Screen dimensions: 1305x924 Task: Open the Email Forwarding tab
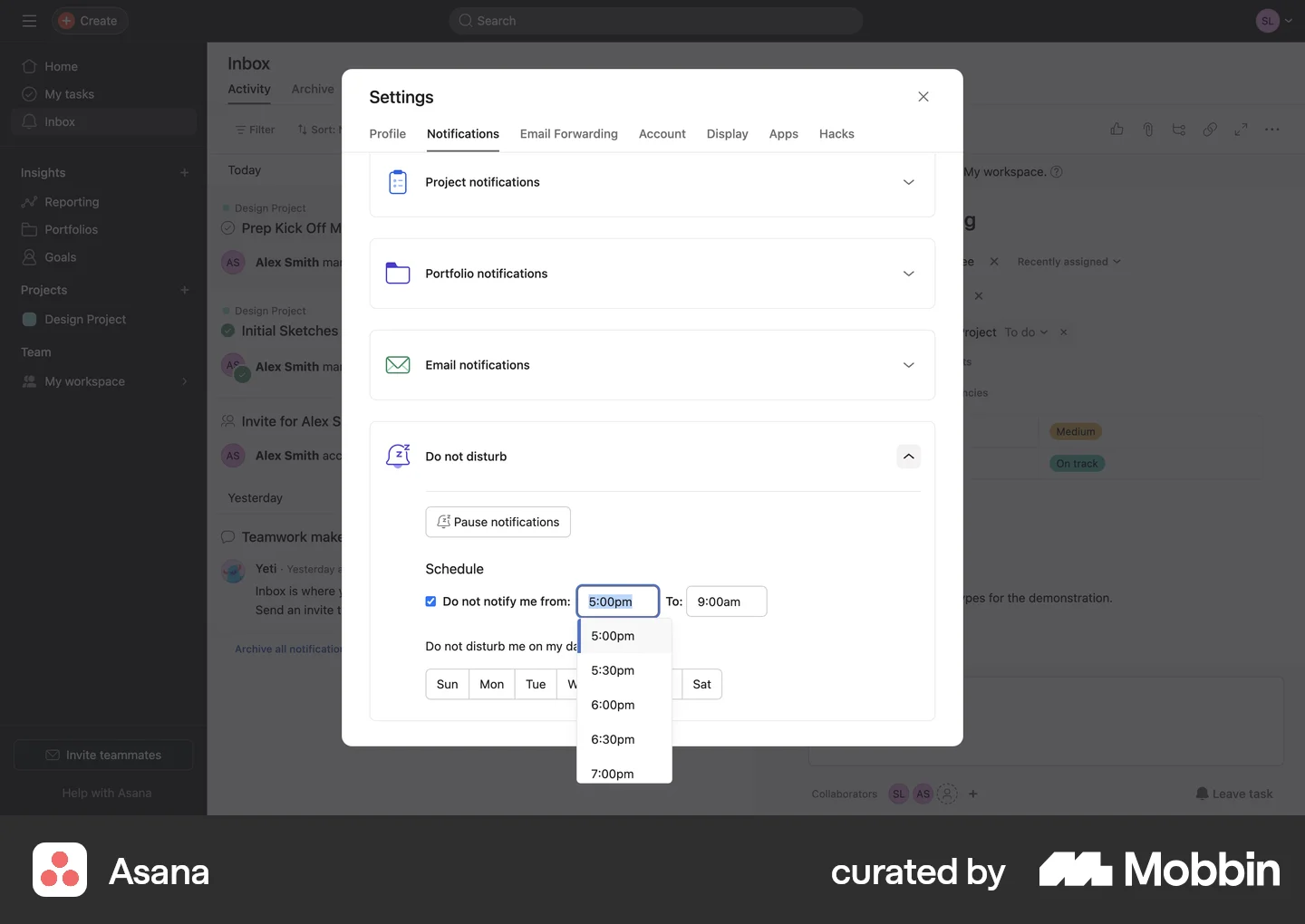click(569, 134)
